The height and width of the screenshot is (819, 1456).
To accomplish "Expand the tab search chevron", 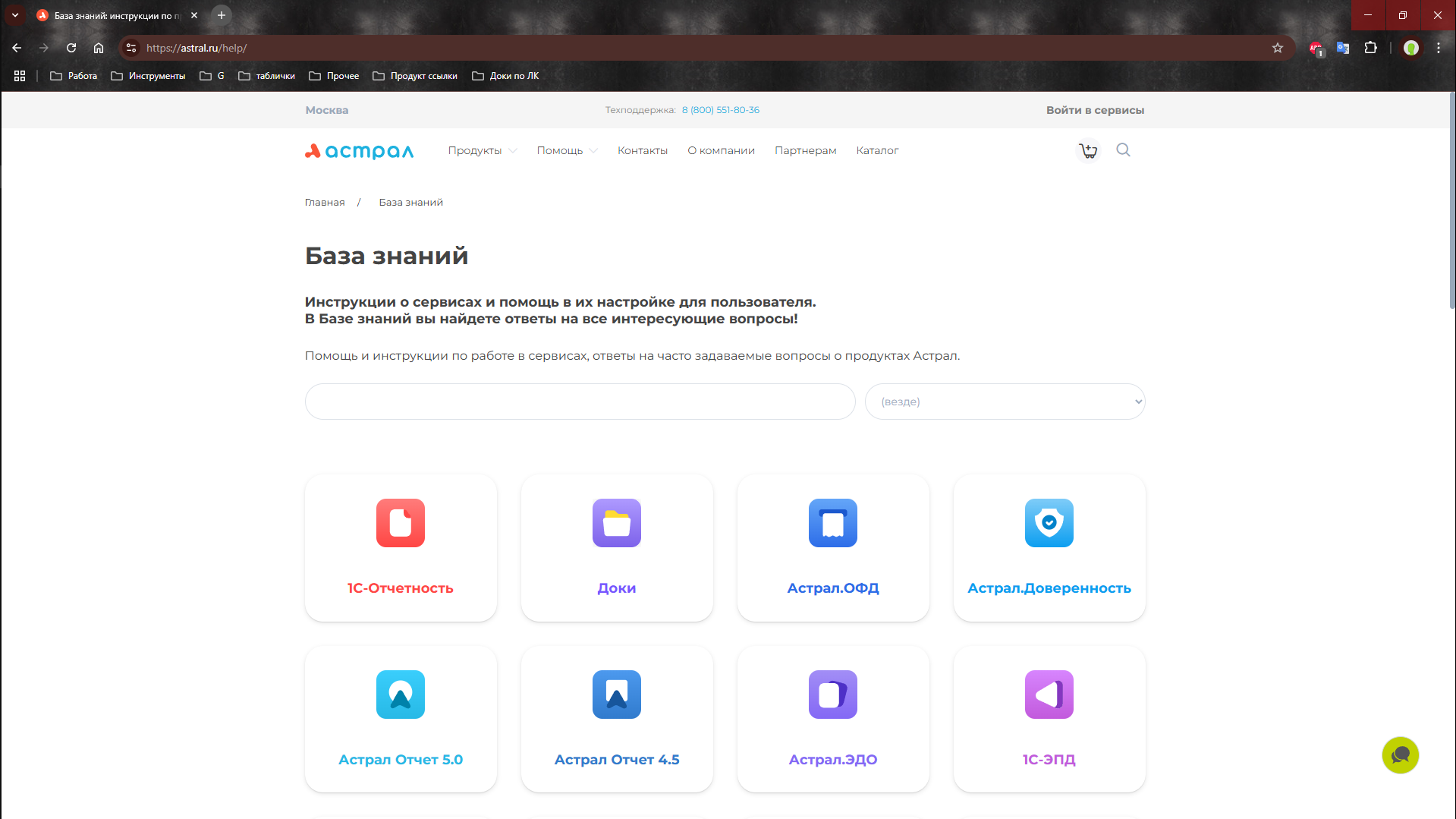I will click(x=15, y=15).
